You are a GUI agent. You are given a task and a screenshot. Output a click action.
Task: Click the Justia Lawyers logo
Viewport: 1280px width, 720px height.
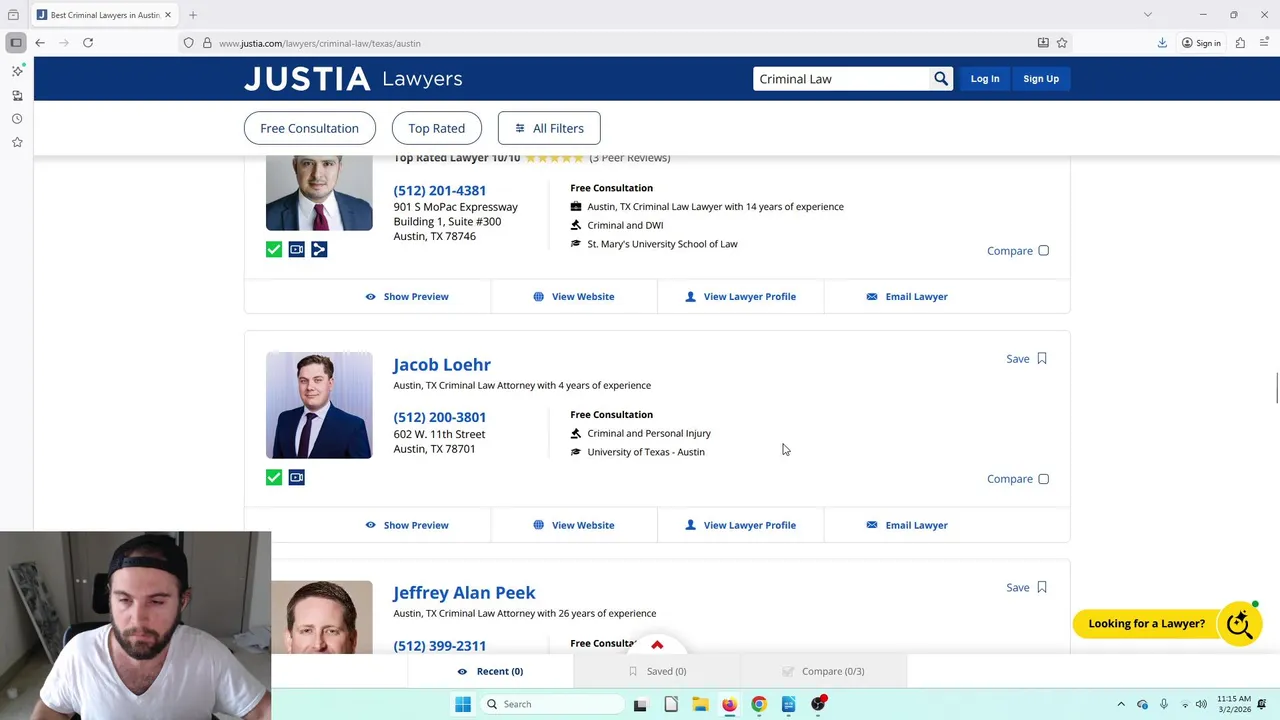[x=353, y=79]
